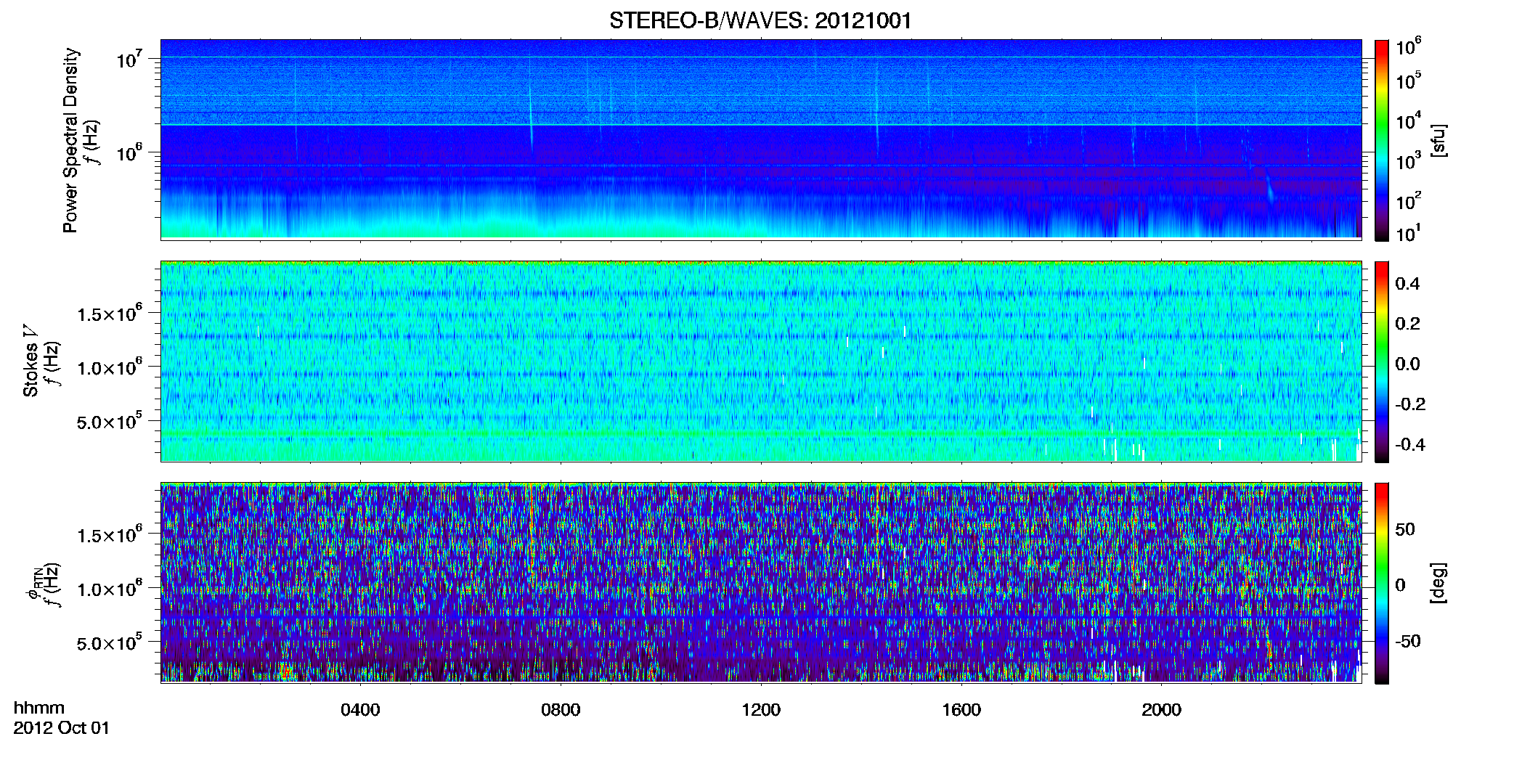Click the 10^3 tick on sfu colorbar

coord(1409,160)
